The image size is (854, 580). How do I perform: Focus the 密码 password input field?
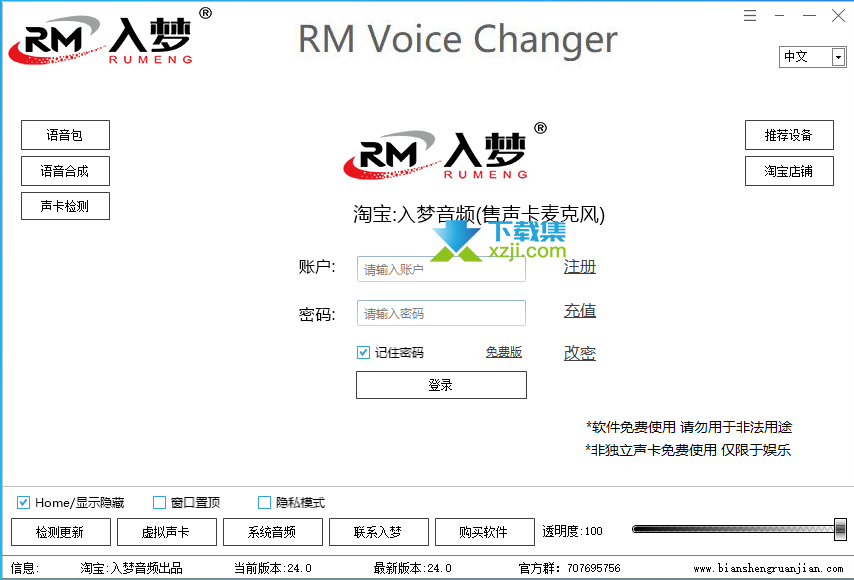[x=441, y=313]
